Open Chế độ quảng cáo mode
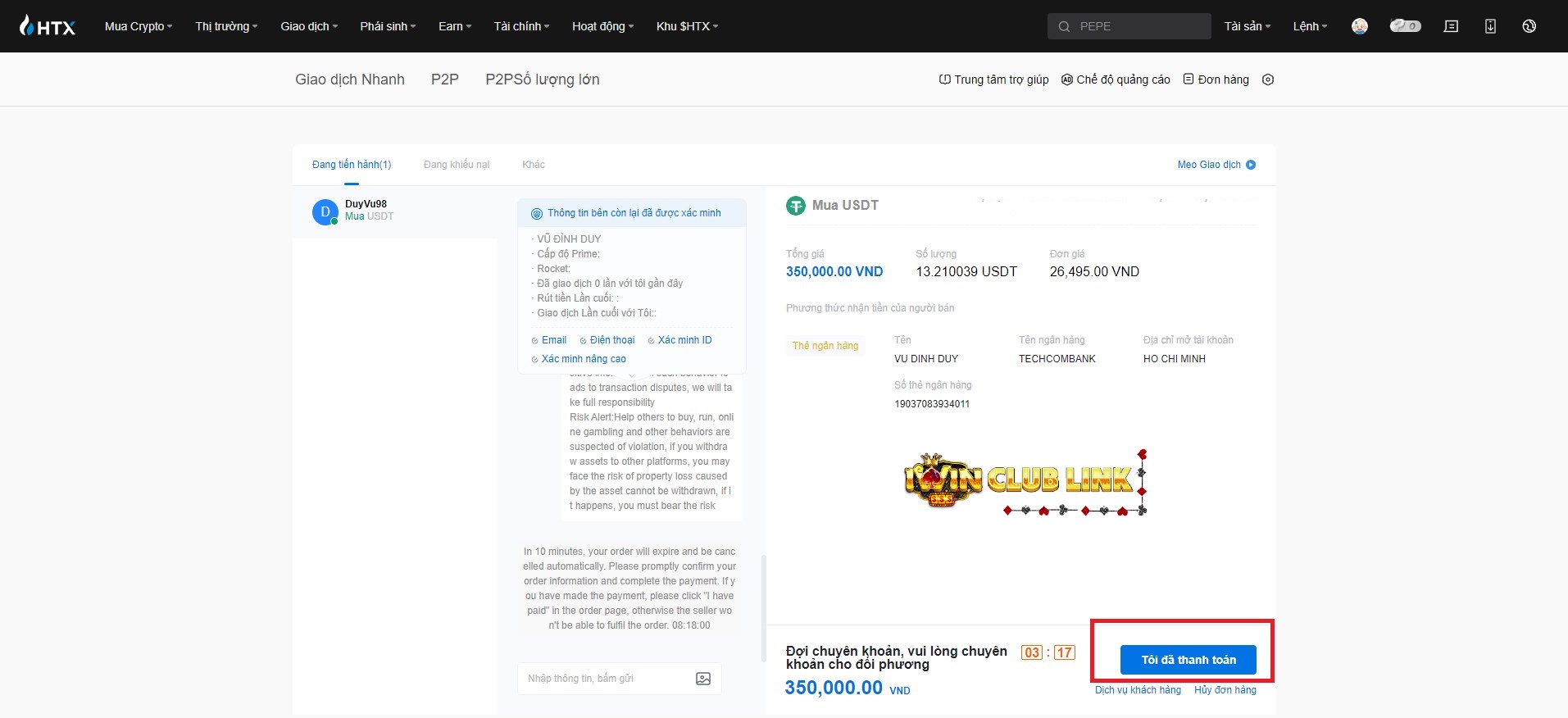This screenshot has height=718, width=1568. [x=1116, y=80]
